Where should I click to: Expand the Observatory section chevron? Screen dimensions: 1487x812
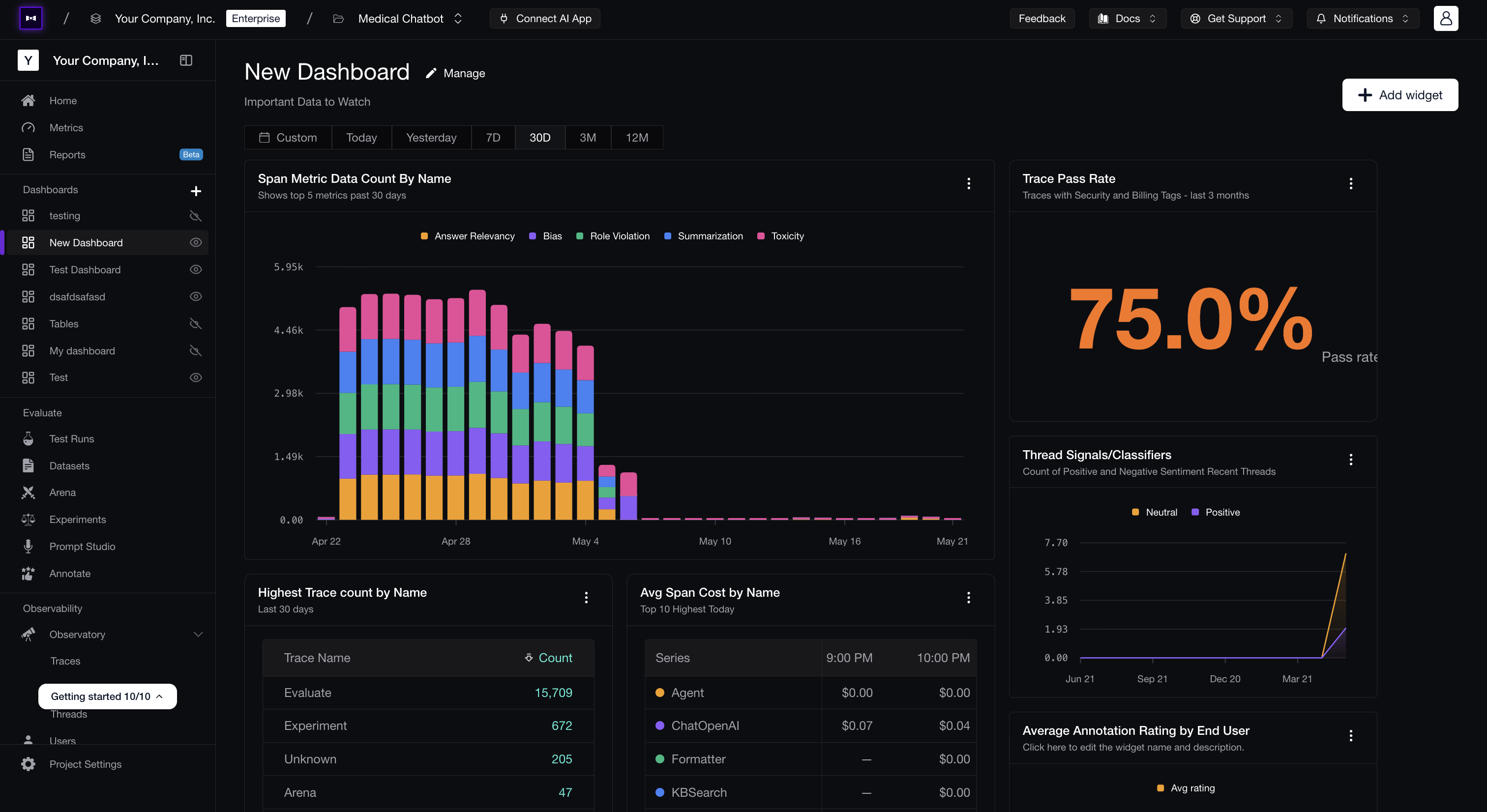[198, 634]
